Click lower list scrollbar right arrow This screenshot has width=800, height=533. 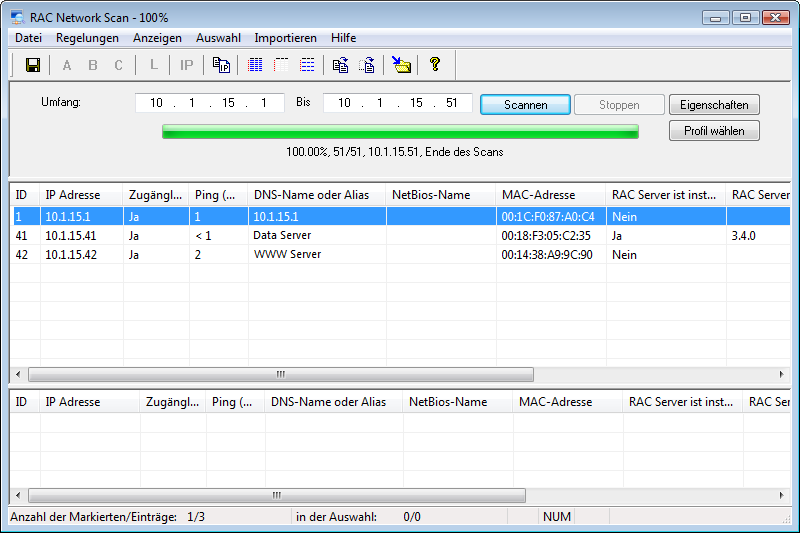(x=782, y=495)
